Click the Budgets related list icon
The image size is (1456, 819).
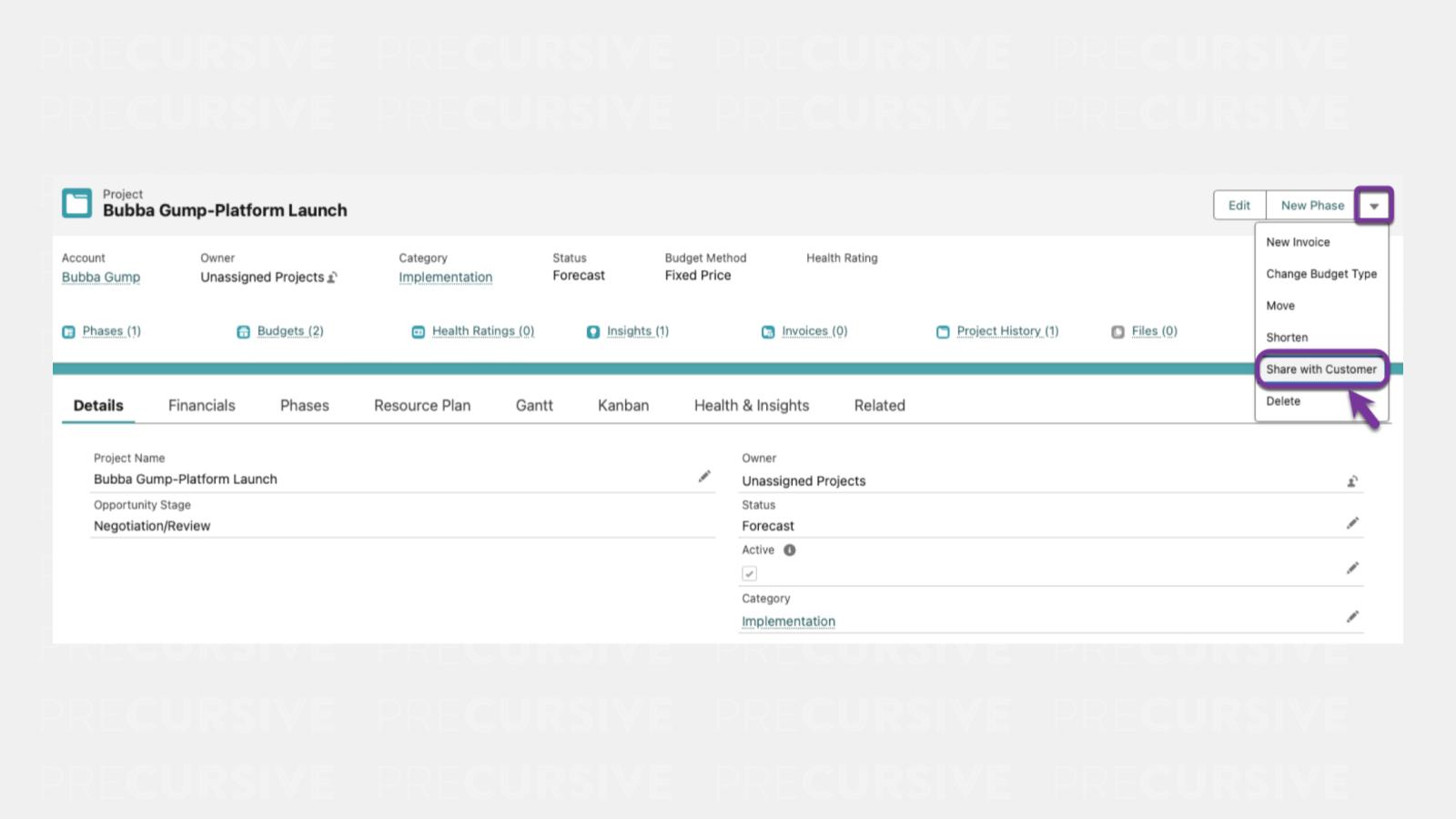243,332
